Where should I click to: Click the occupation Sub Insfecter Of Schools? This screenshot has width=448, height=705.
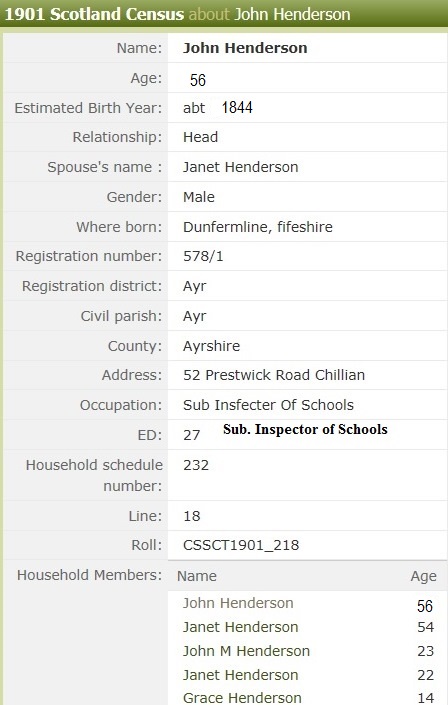[268, 405]
